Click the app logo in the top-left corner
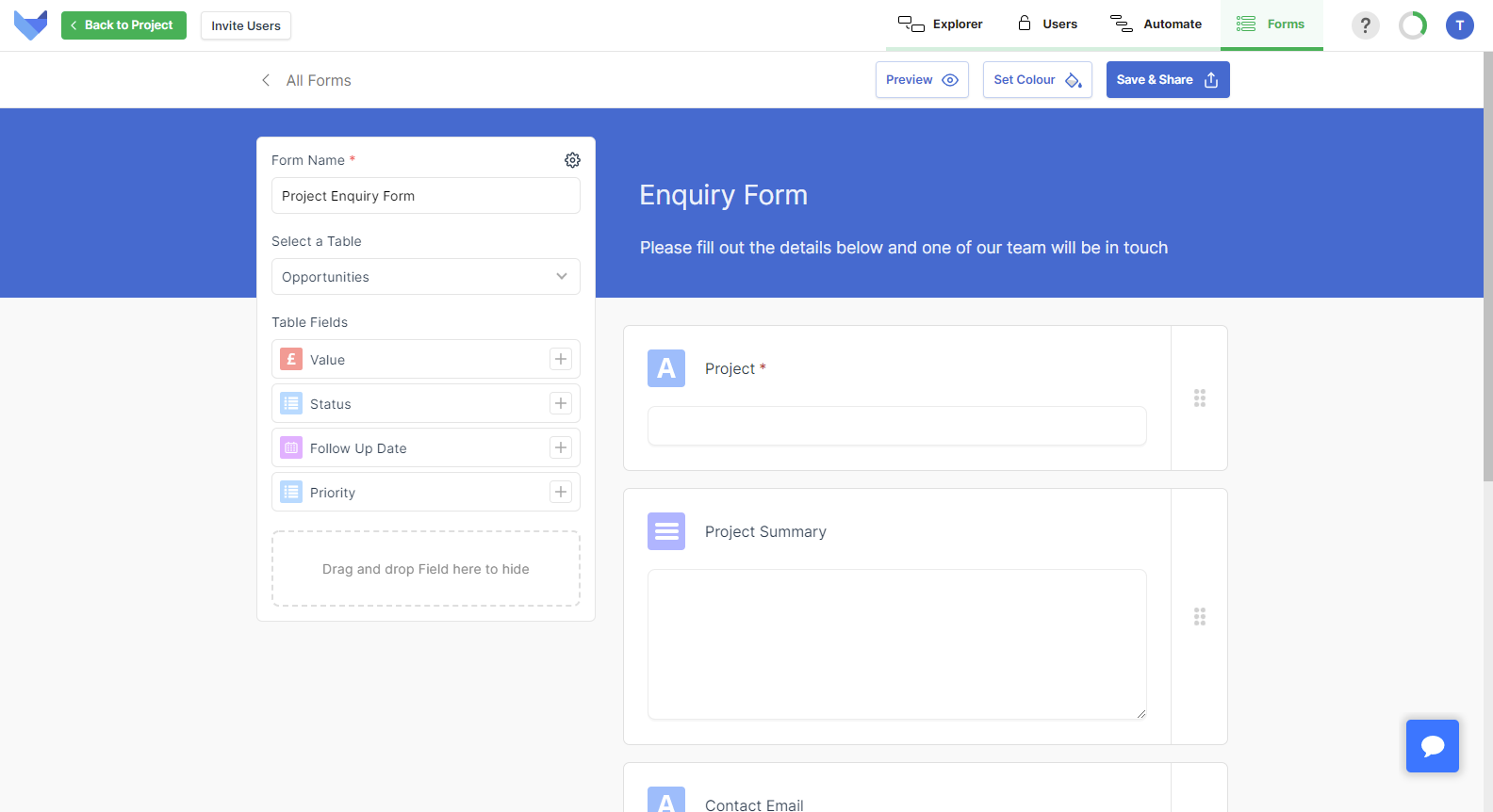This screenshot has height=812, width=1493. pyautogui.click(x=30, y=25)
